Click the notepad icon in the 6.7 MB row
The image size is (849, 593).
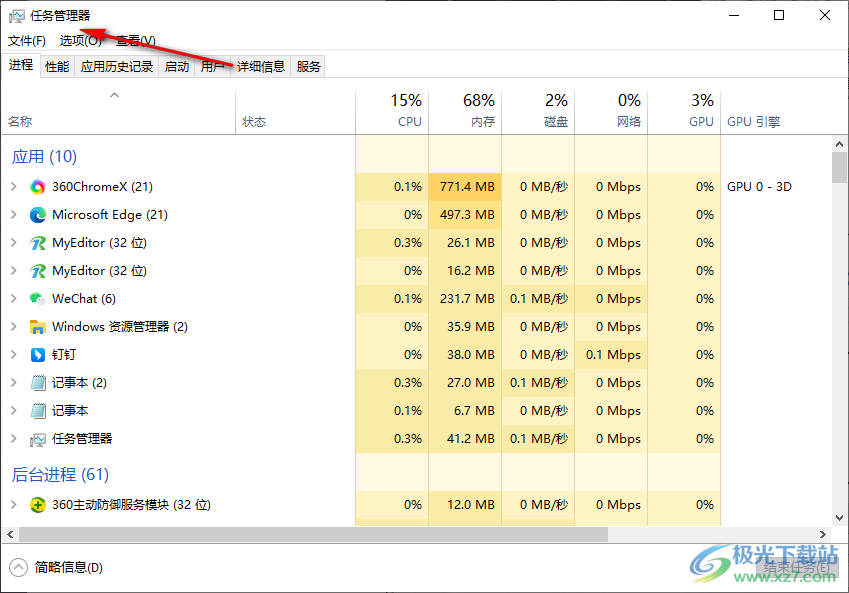[x=38, y=411]
